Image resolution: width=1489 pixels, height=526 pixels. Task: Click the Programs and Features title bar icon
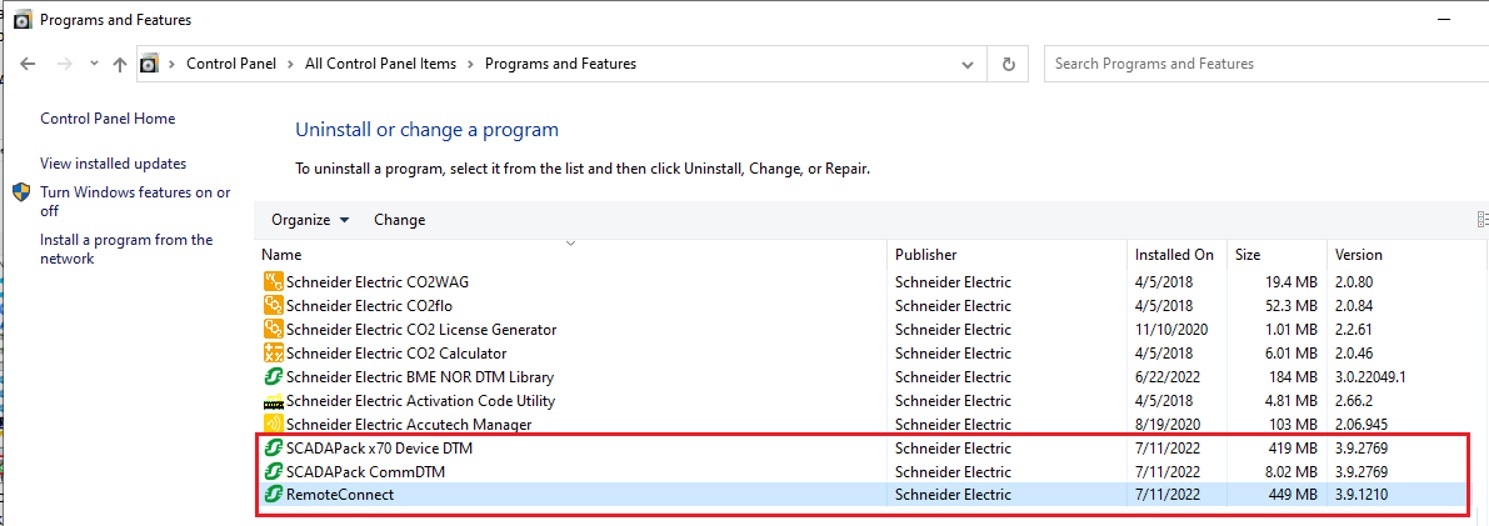(22, 20)
